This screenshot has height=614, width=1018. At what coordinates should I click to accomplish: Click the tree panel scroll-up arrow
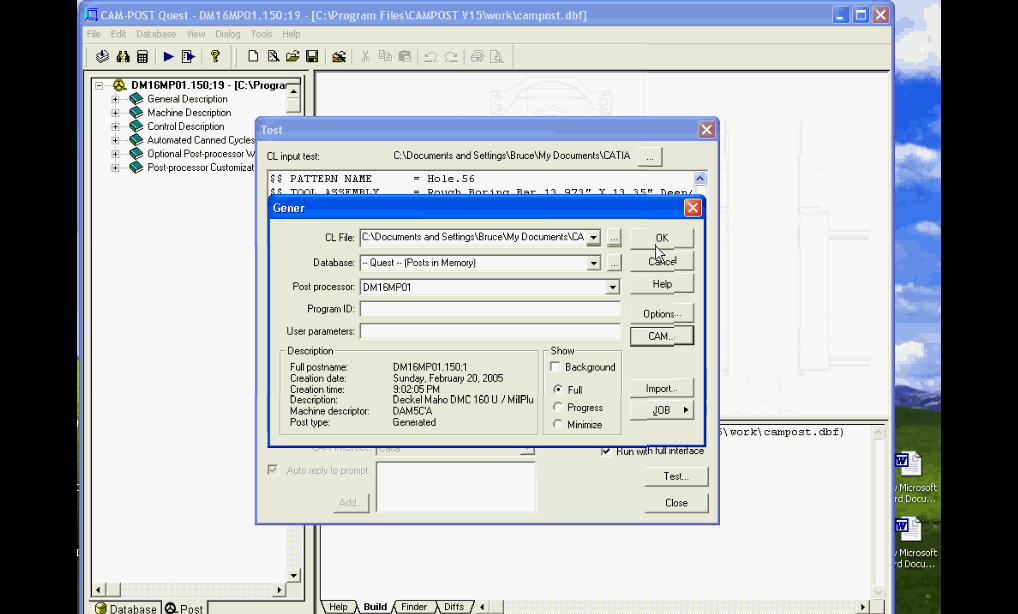[293, 92]
